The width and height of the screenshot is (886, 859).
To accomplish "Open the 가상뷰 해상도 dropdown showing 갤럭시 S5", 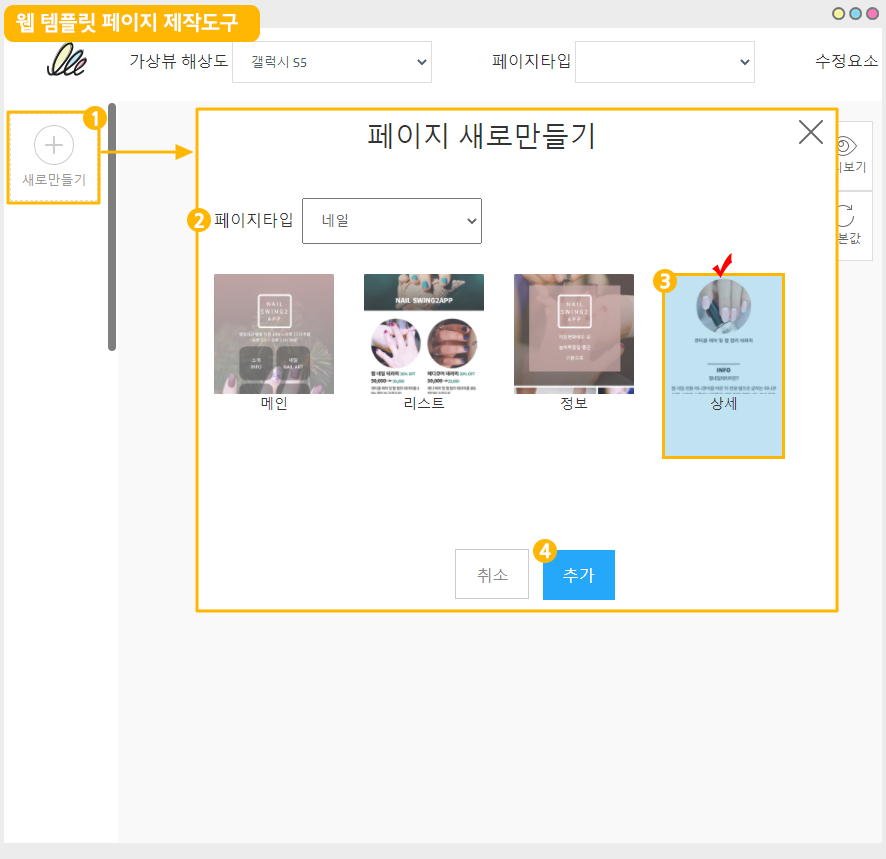I will [x=331, y=62].
